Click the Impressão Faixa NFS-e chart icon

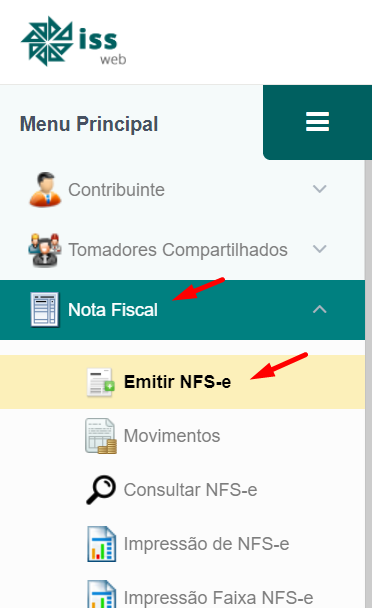[101, 594]
